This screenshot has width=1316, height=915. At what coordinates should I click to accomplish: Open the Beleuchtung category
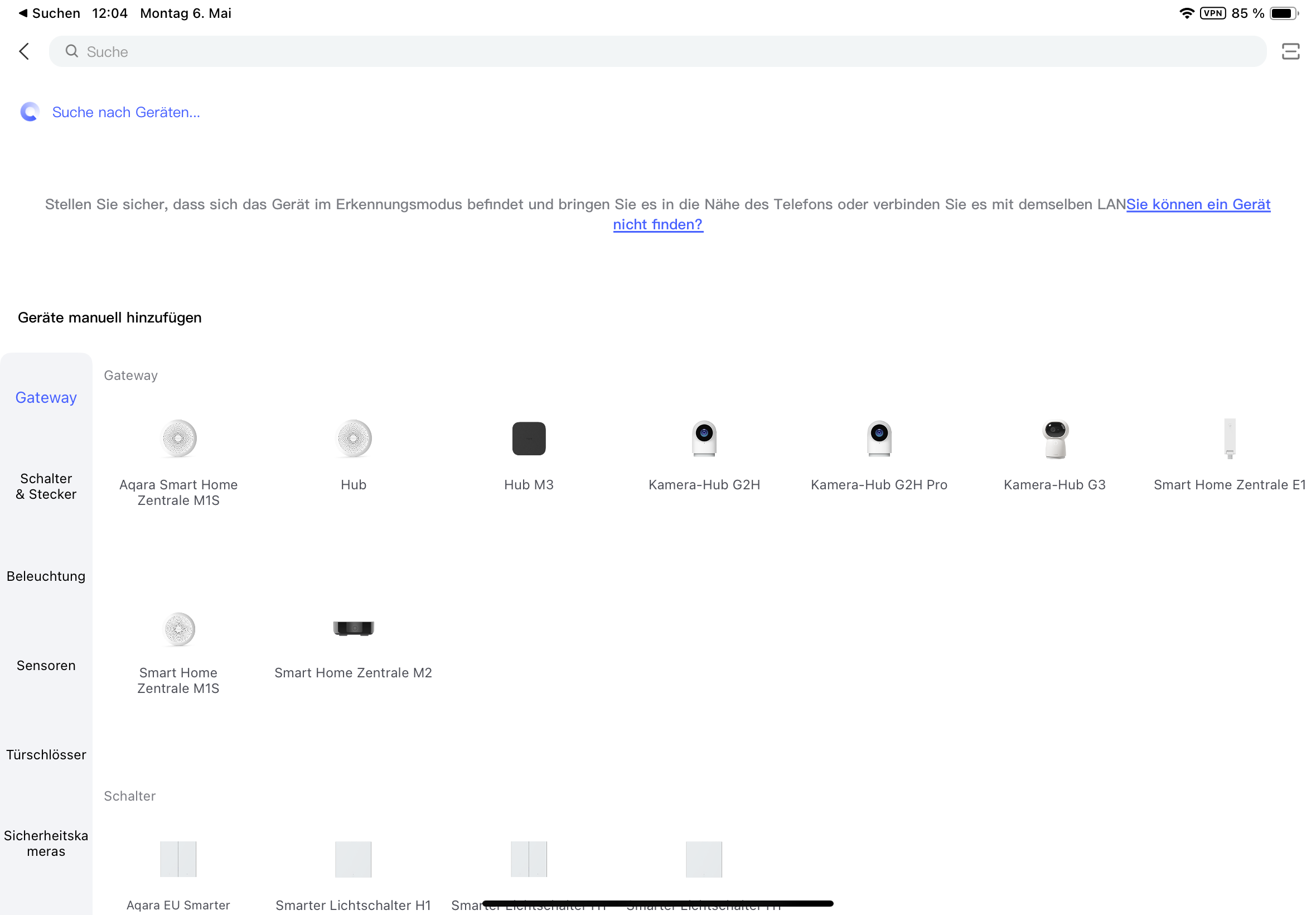click(46, 576)
